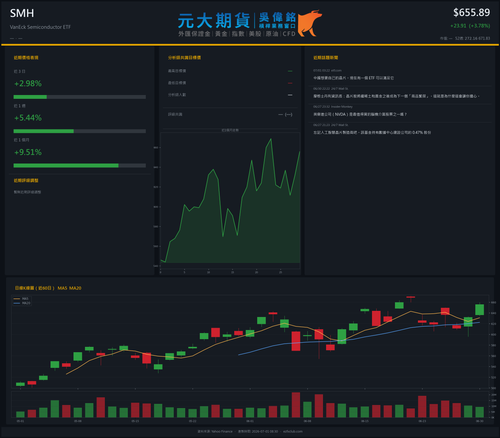500x438 pixels.
Task: Click the 52-week range text under the price
Action: (473, 38)
